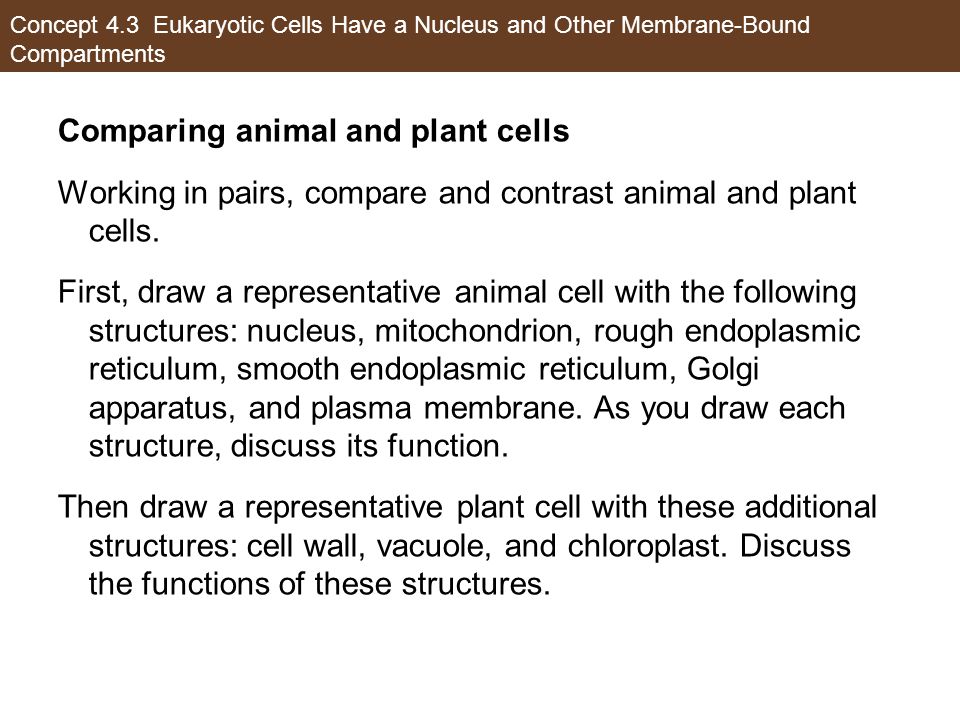Select the word 'Compartments' in the brown banner
Image resolution: width=960 pixels, height=720 pixels.
click(x=88, y=54)
